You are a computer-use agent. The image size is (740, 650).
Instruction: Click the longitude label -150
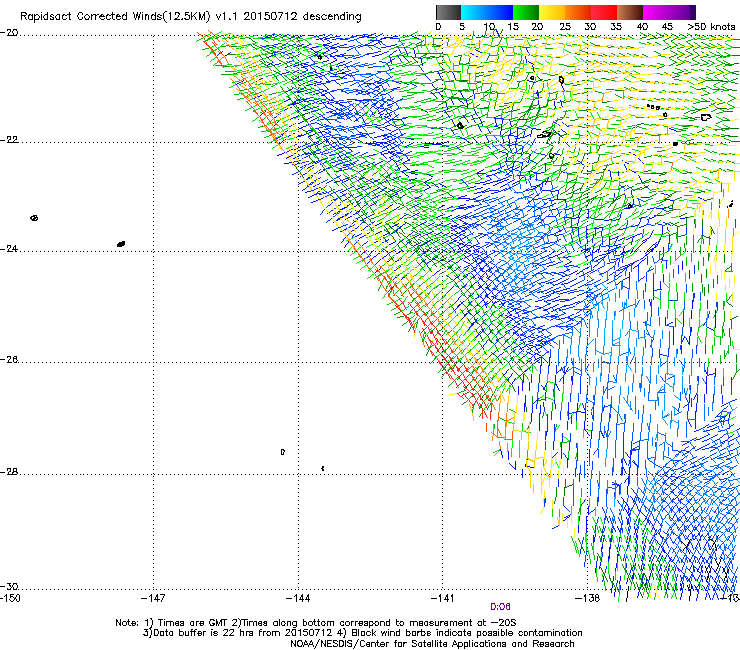tap(10, 599)
